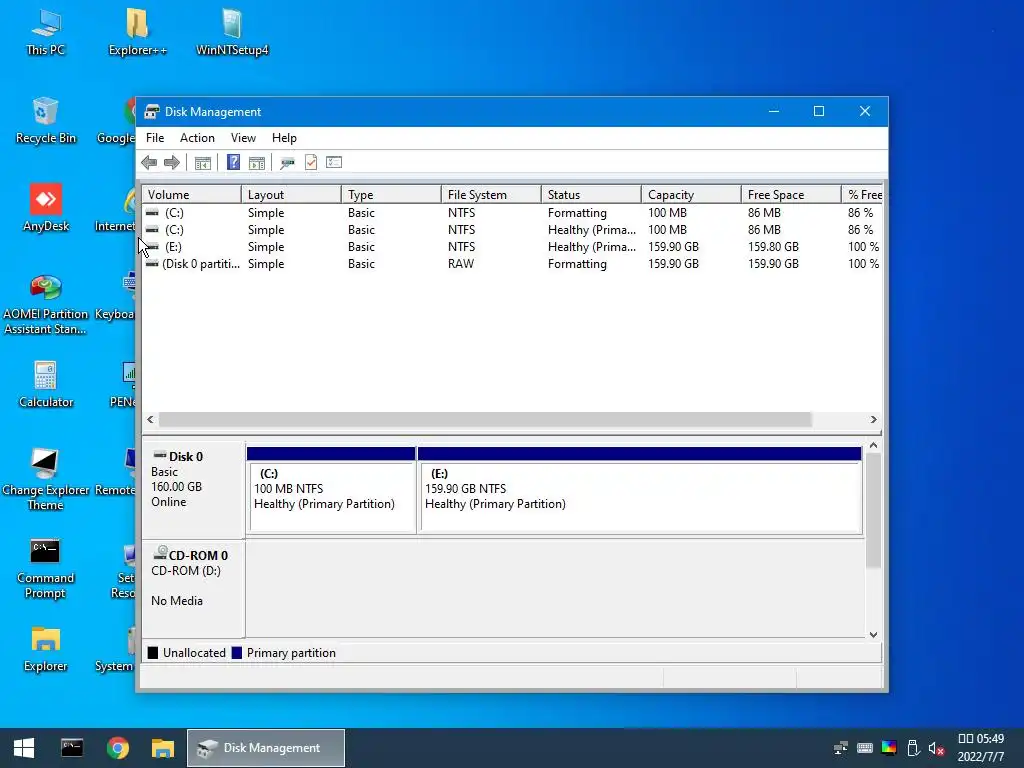The image size is (1024, 768).
Task: Click the rainbow display tray icon
Action: 889,748
